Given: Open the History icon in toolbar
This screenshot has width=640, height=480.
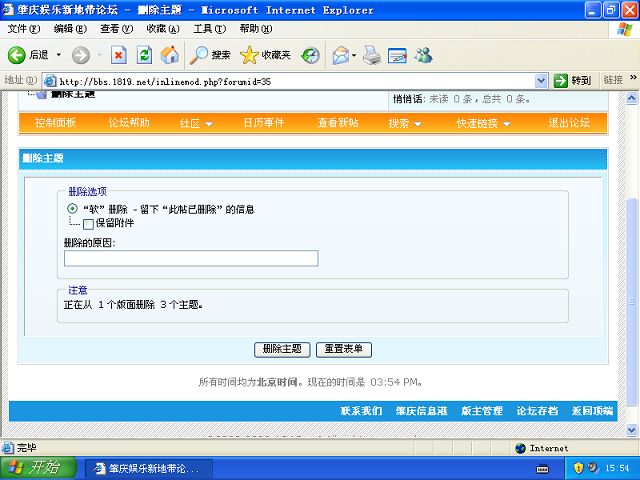Looking at the screenshot, I should [x=311, y=55].
